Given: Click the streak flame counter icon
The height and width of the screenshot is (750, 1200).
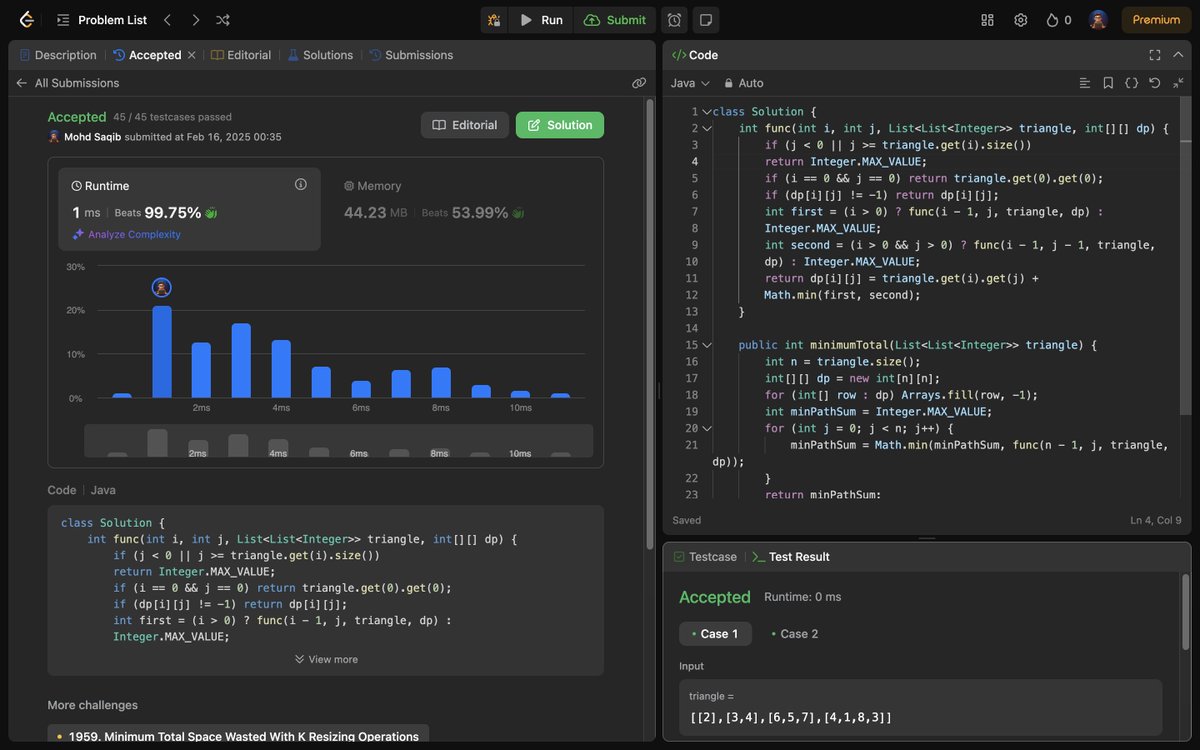Looking at the screenshot, I should click(1055, 19).
